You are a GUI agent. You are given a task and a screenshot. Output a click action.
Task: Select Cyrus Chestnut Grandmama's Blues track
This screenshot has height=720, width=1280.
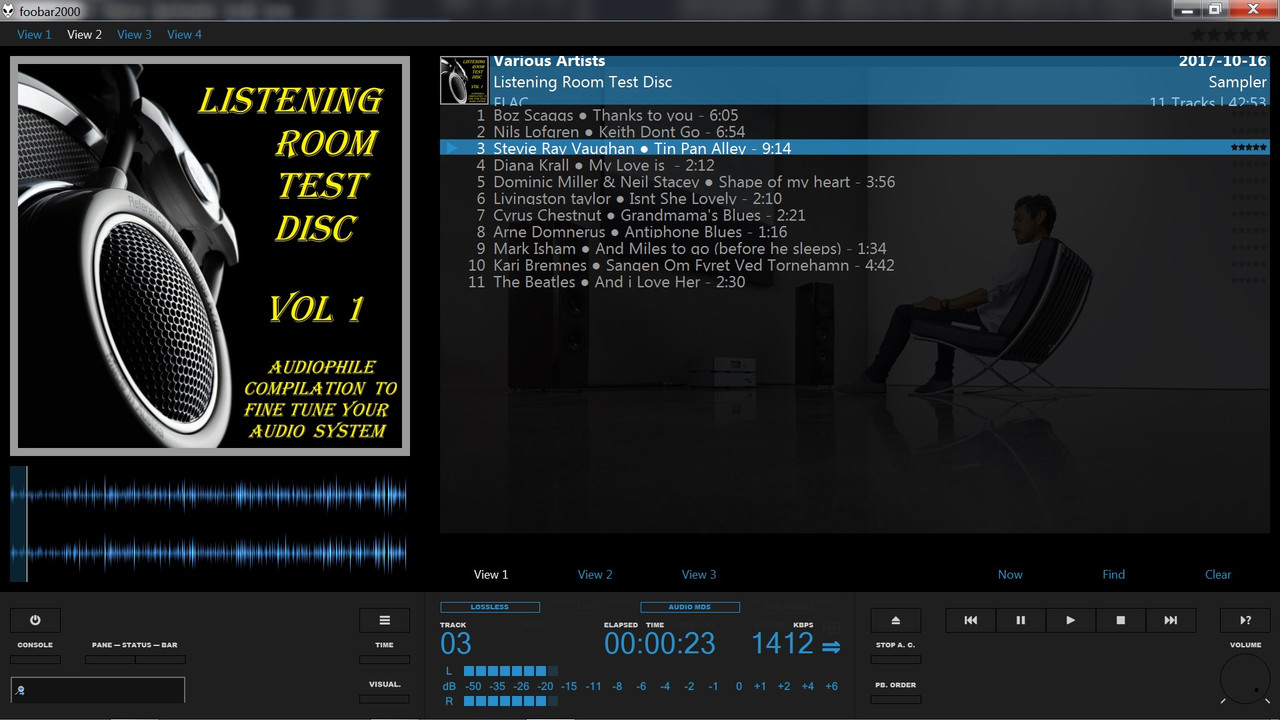(x=855, y=215)
